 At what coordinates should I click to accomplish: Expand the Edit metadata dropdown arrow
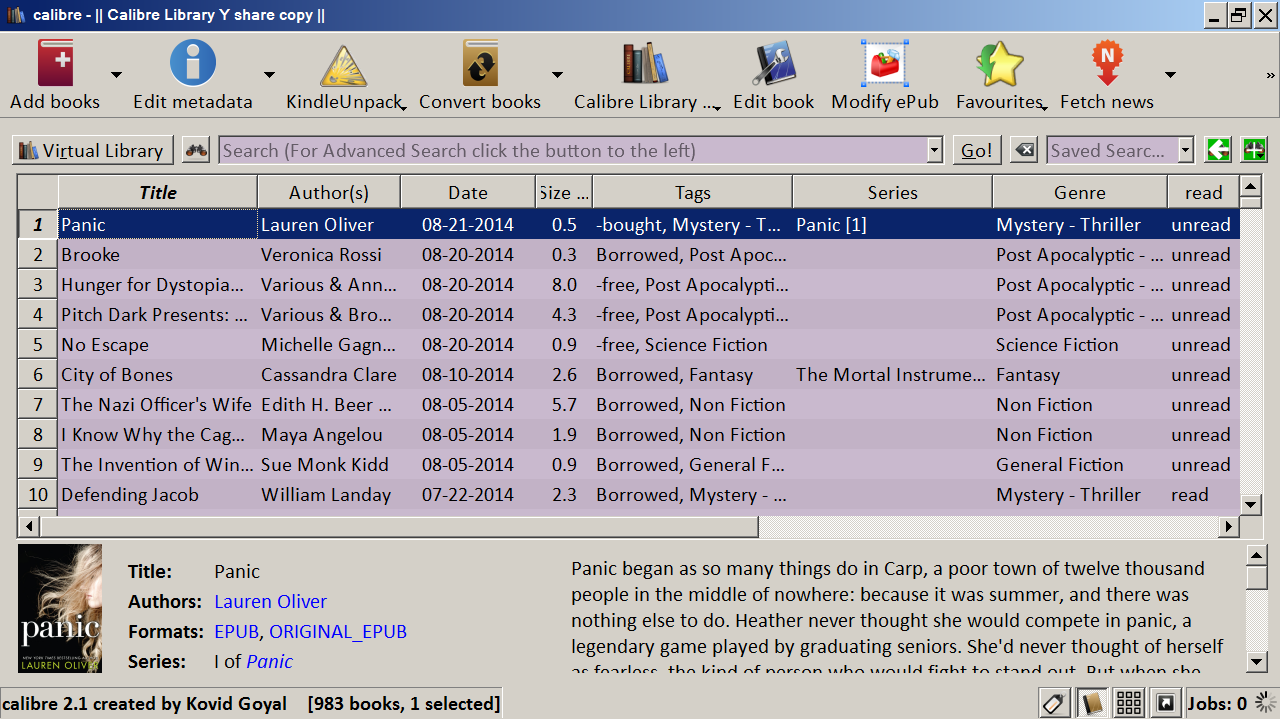[269, 75]
